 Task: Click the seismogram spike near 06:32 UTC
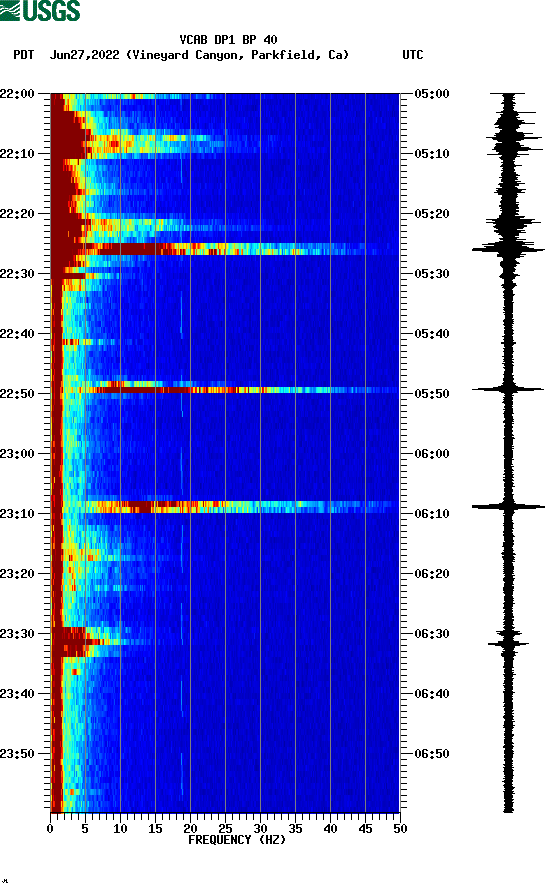point(508,643)
